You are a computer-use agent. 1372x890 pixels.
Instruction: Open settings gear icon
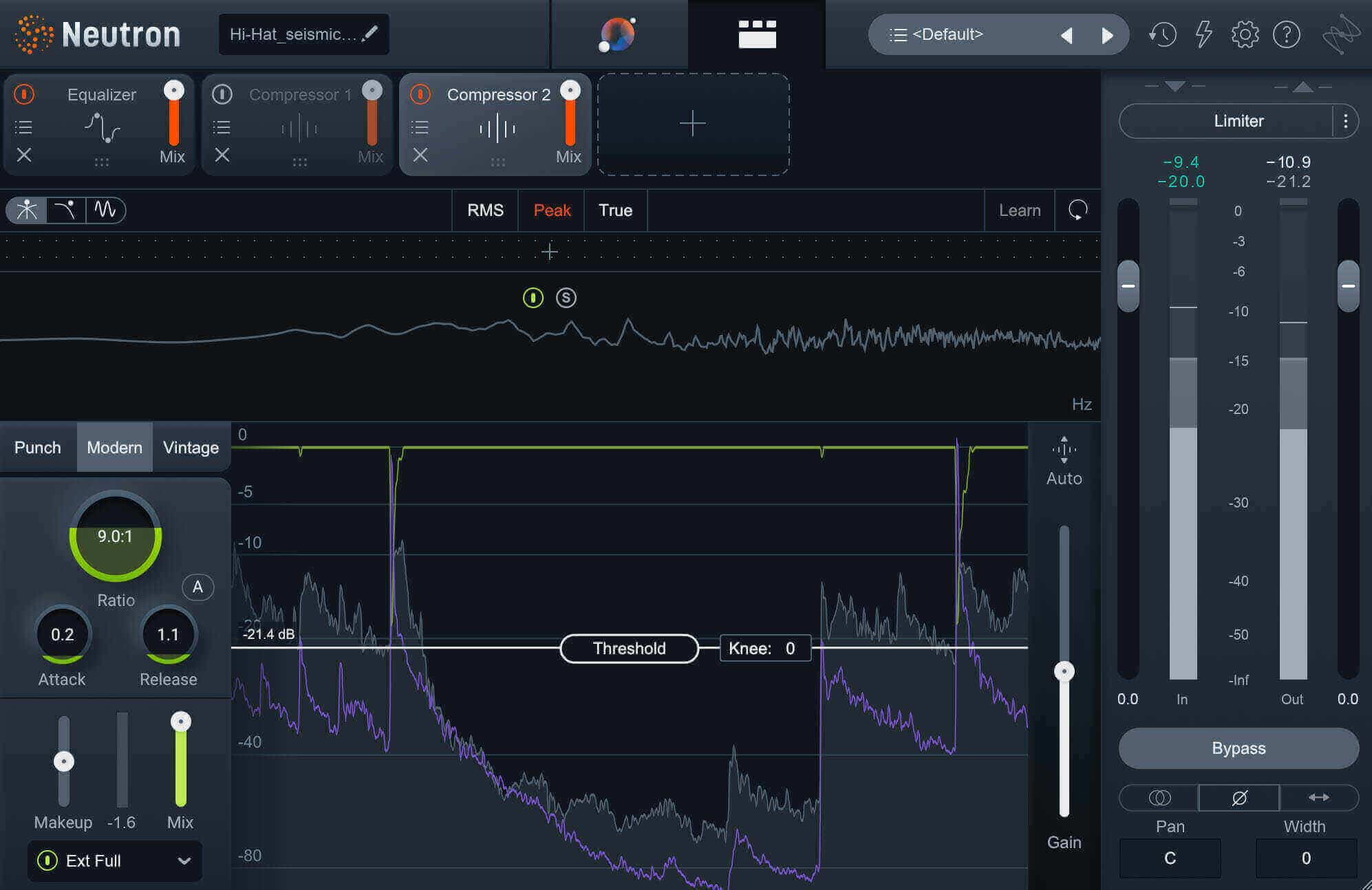[1245, 34]
